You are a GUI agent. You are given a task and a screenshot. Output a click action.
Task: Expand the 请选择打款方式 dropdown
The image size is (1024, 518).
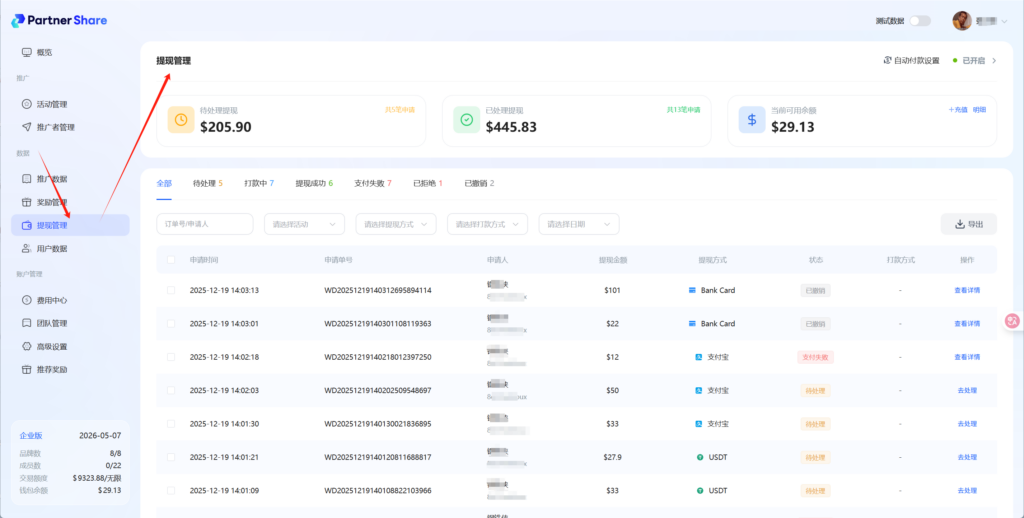(x=487, y=224)
